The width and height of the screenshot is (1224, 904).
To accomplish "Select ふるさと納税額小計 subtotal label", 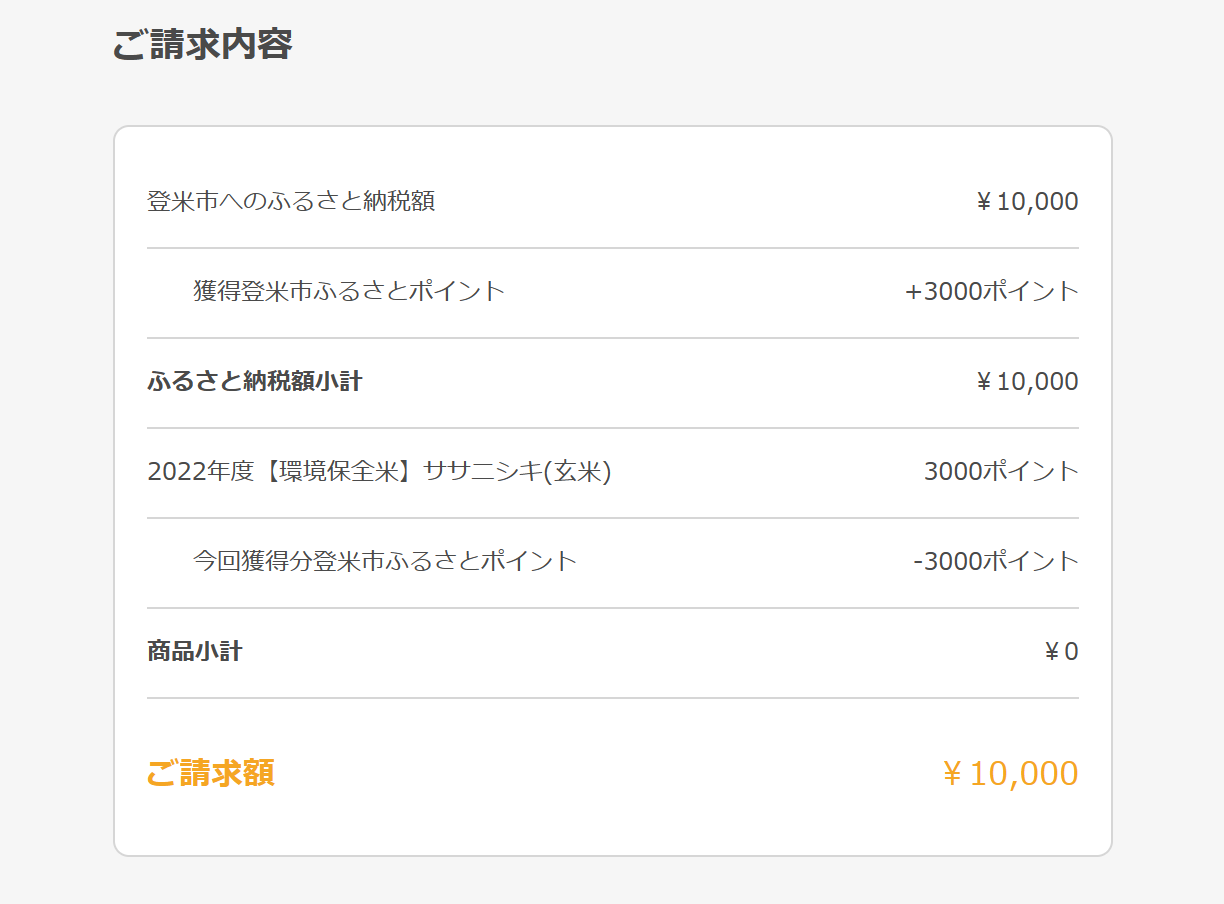I will pyautogui.click(x=255, y=382).
